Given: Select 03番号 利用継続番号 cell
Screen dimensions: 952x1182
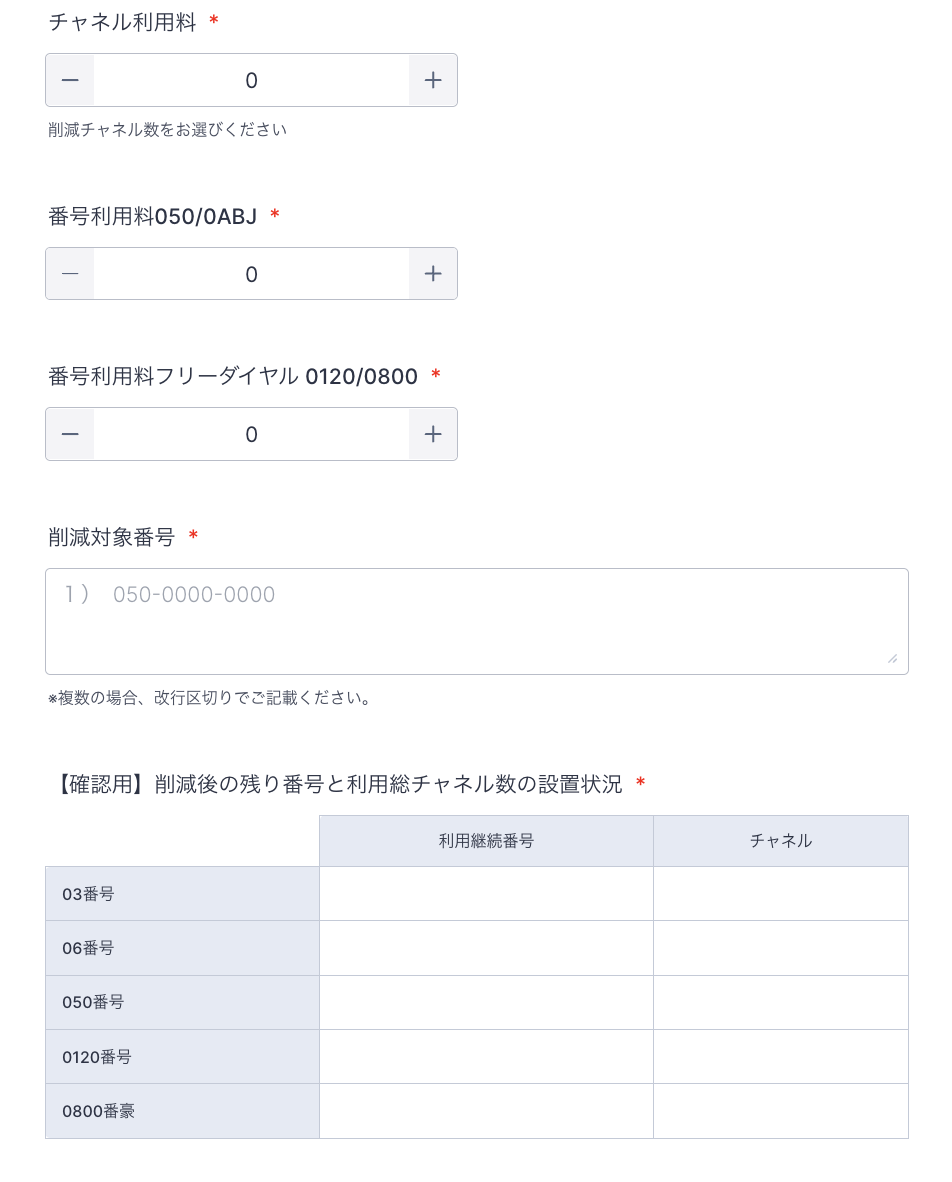Looking at the screenshot, I should [x=486, y=894].
